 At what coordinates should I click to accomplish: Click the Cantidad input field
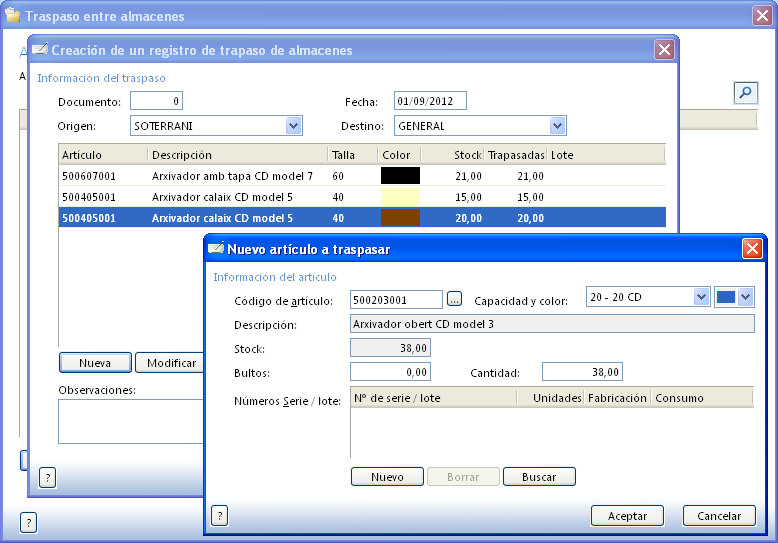coord(582,372)
